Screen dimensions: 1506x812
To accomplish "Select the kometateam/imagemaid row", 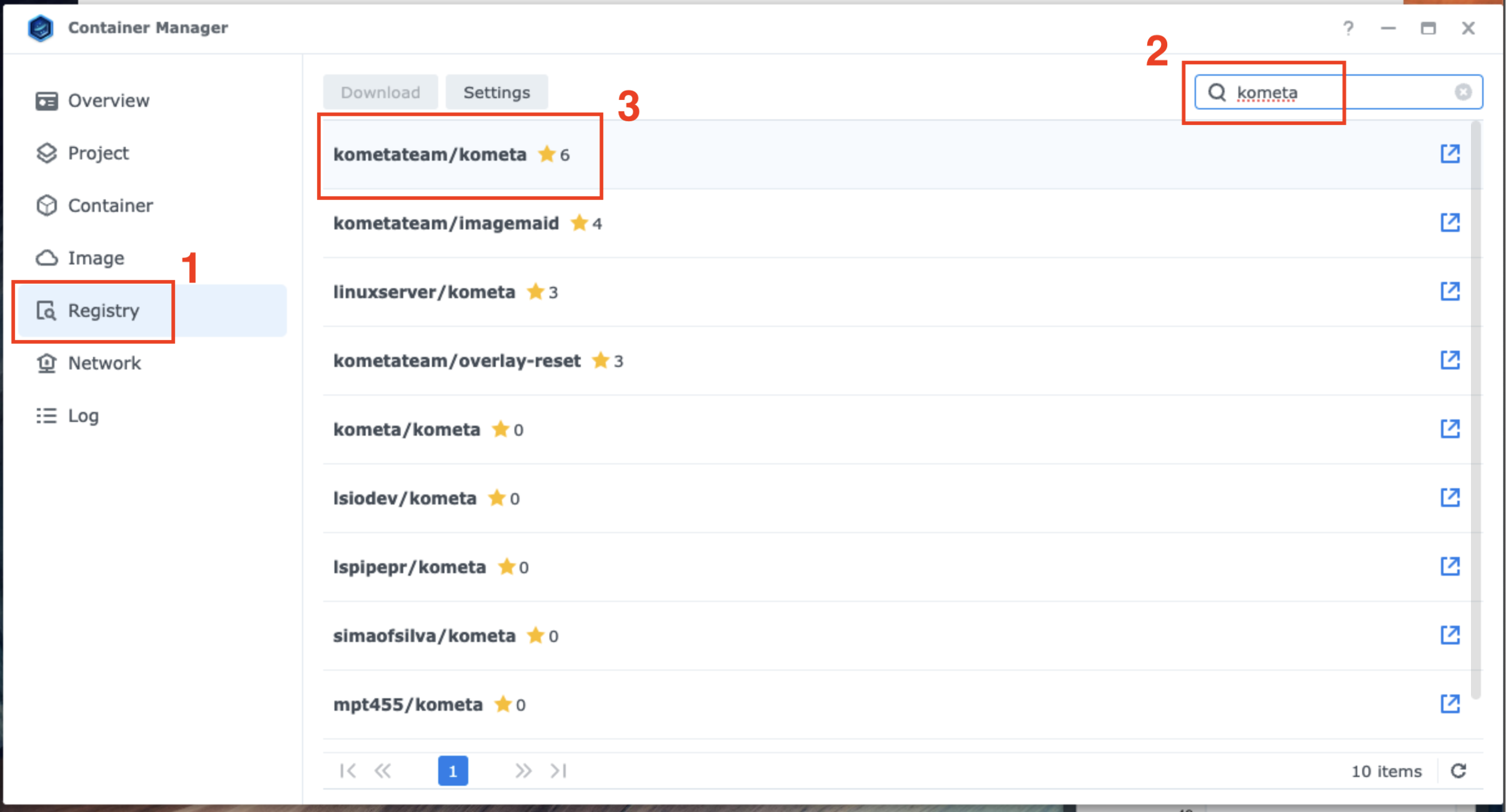I will (897, 223).
